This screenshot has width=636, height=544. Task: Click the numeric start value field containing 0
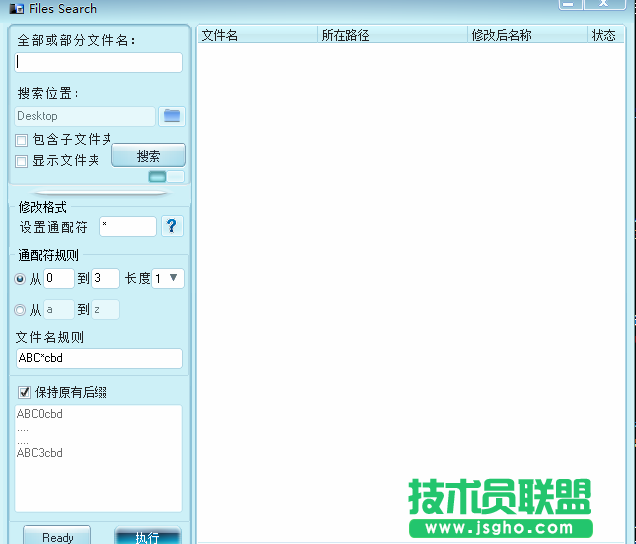[59, 278]
